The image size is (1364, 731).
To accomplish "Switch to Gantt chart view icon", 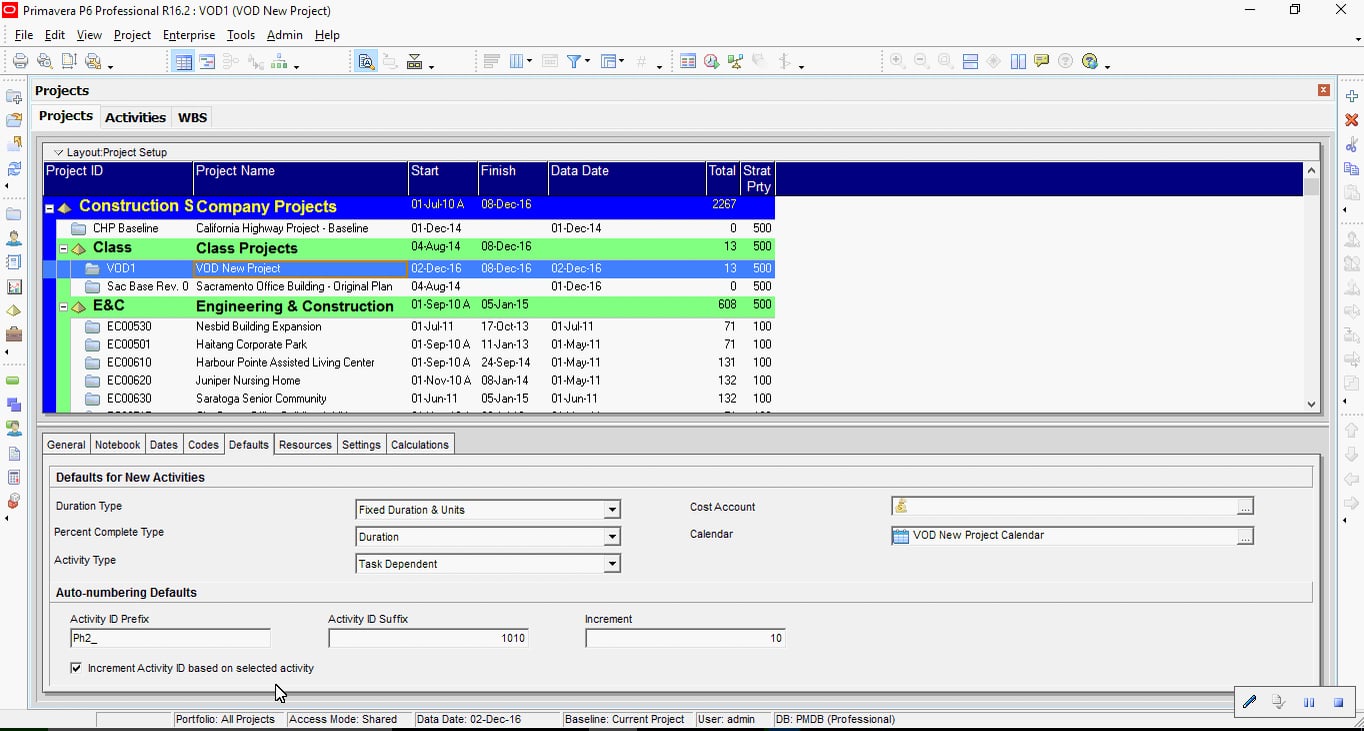I will tap(207, 62).
